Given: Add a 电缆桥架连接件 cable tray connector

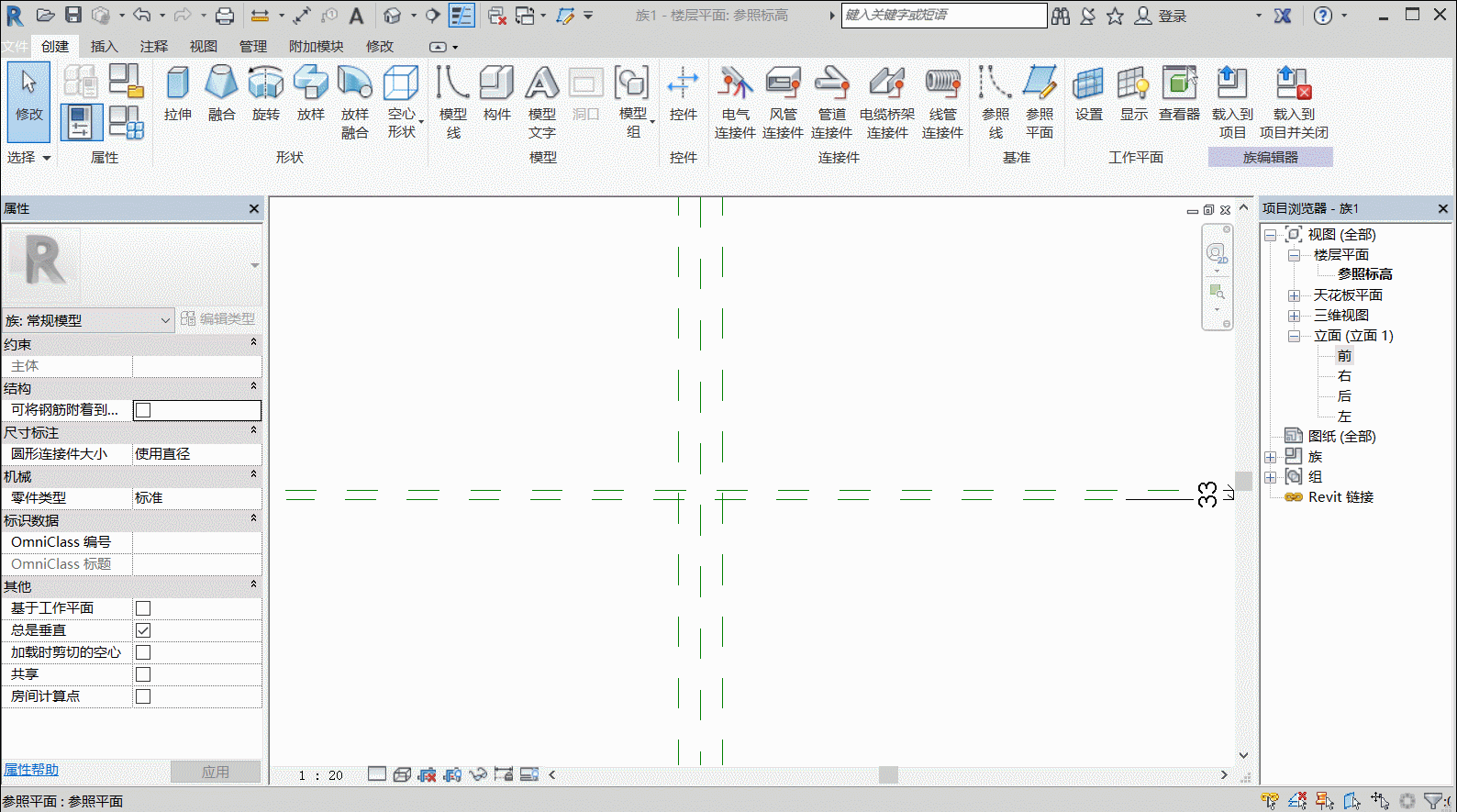Looking at the screenshot, I should click(x=887, y=102).
